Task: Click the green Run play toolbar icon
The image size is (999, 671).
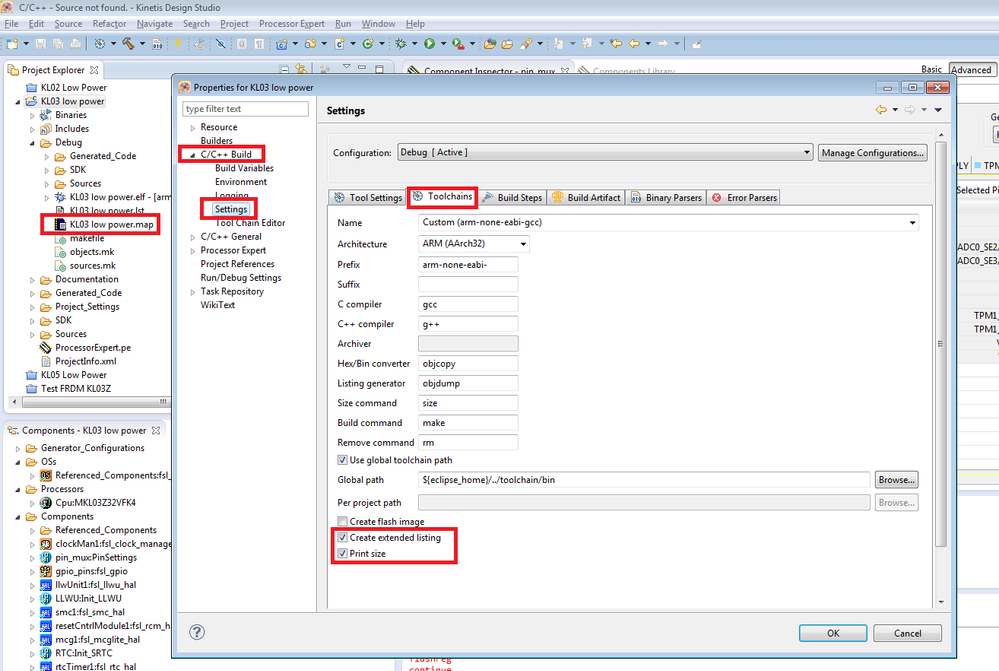Action: 429,44
